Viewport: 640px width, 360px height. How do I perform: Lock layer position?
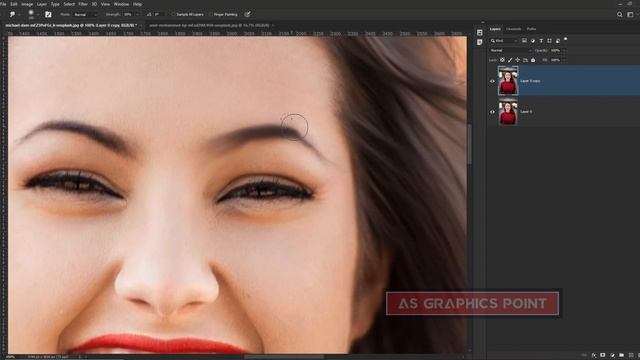(x=518, y=60)
